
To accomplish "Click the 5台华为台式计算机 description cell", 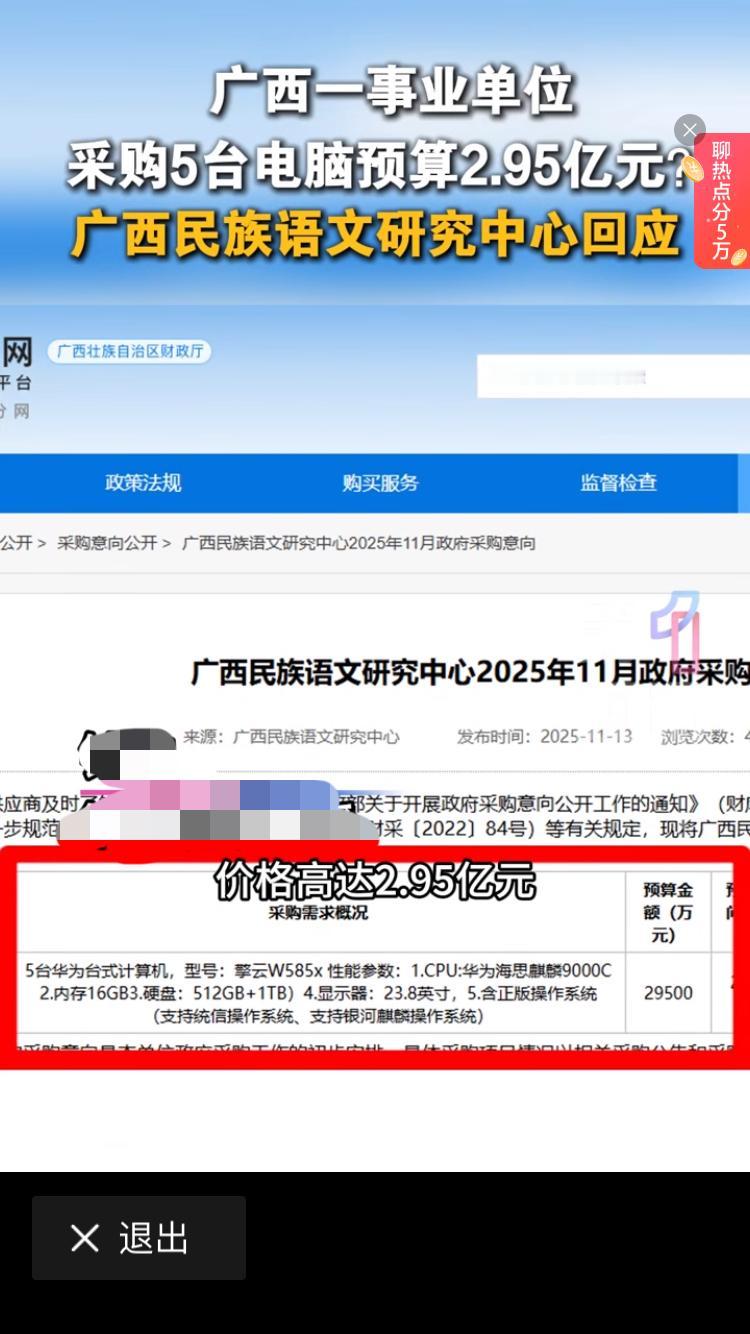I will pyautogui.click(x=318, y=993).
